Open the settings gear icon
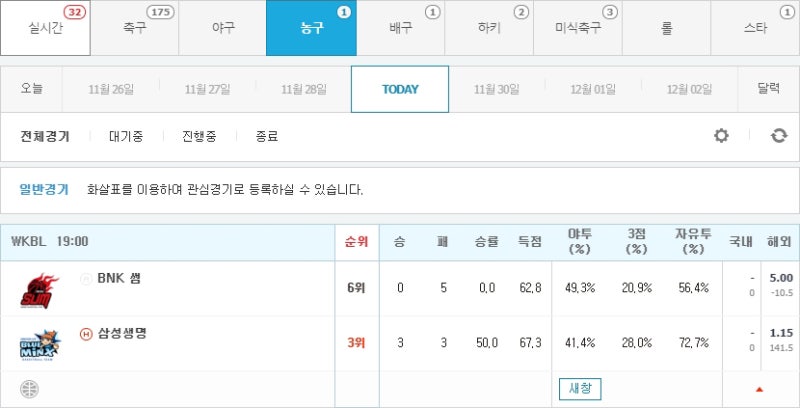Image resolution: width=800 pixels, height=408 pixels. click(721, 136)
